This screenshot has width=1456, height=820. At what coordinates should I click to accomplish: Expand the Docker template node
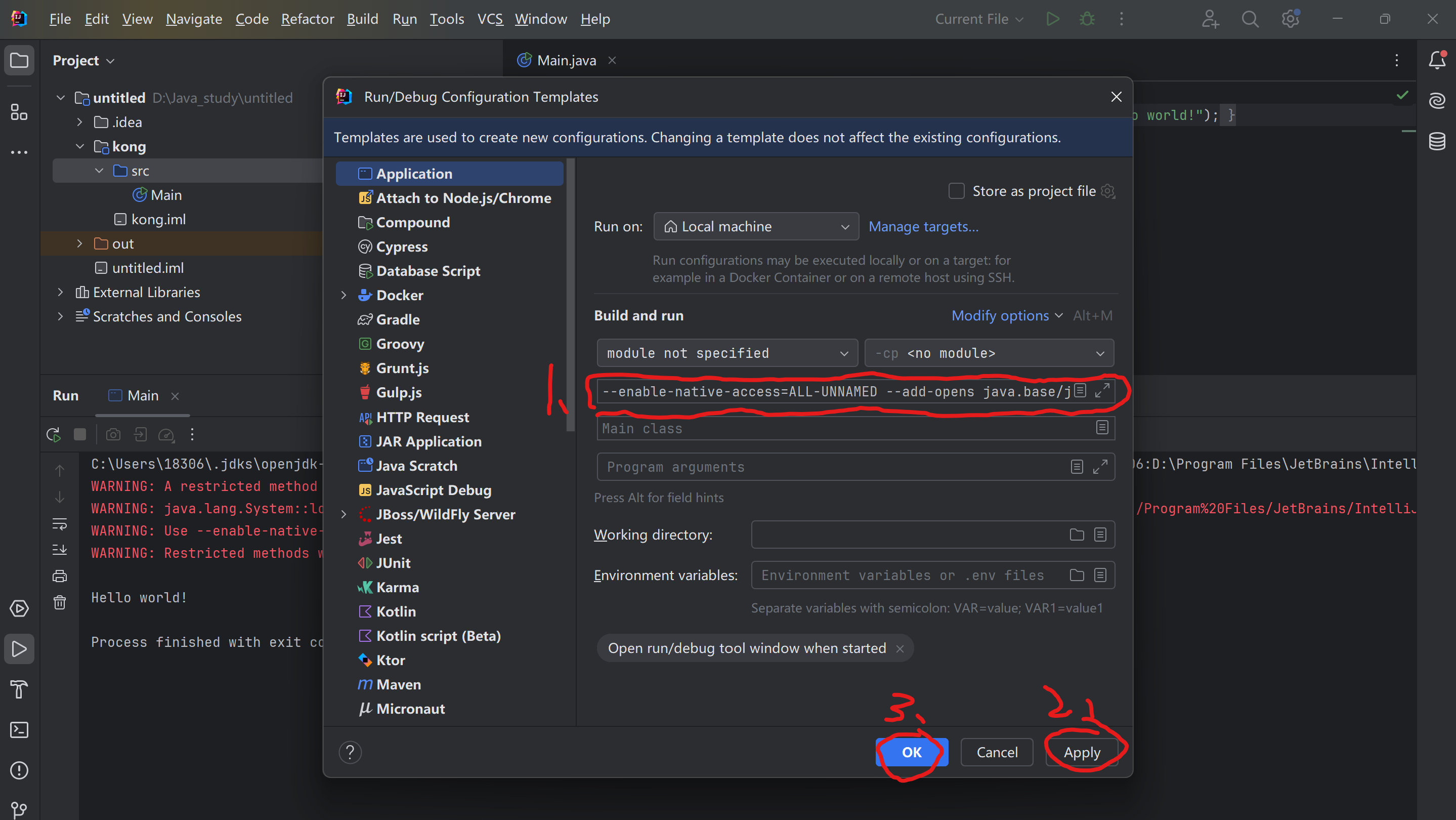click(344, 295)
